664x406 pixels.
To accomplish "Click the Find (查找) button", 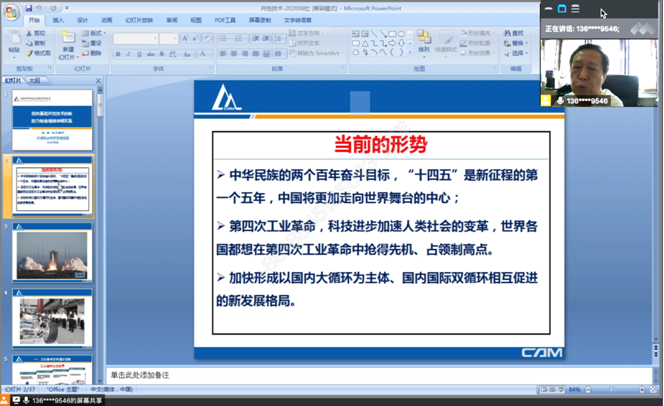I will click(x=513, y=33).
